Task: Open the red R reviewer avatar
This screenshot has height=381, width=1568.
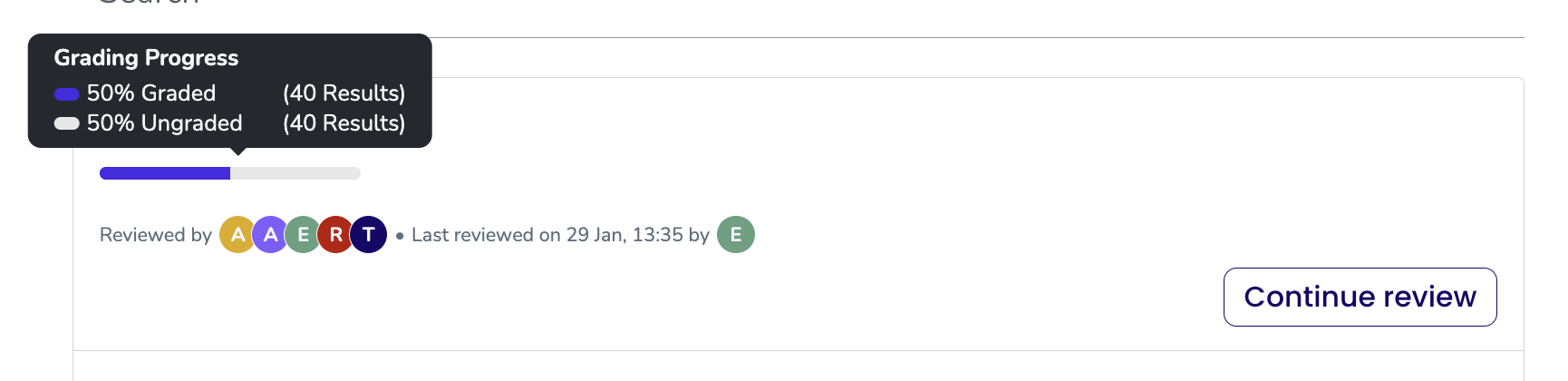Action: (x=335, y=235)
